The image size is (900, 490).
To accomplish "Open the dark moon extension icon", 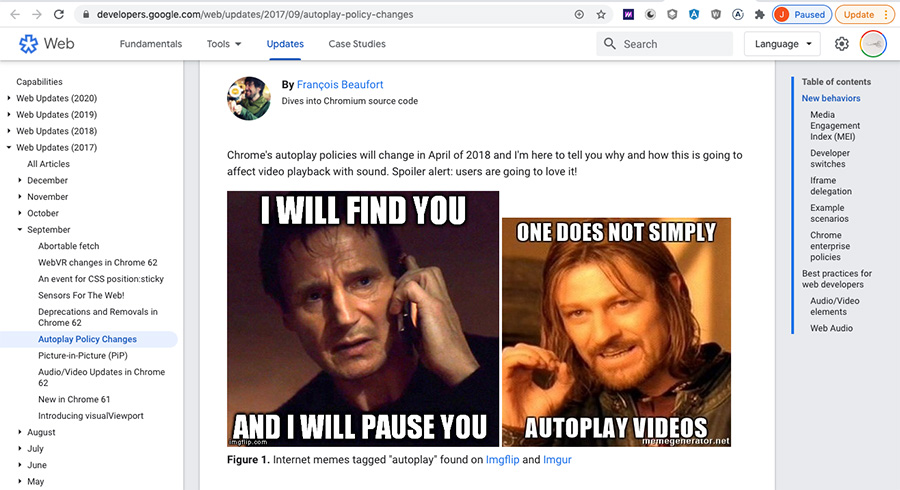I will [x=650, y=14].
